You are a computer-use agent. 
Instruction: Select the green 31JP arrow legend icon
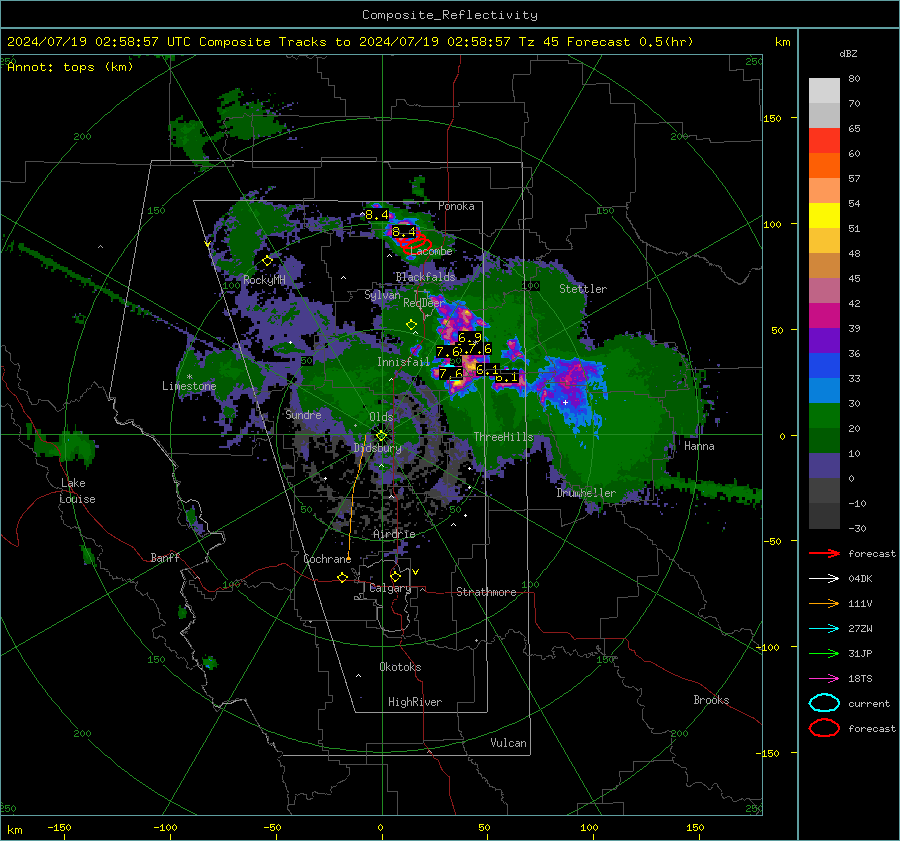pos(824,653)
